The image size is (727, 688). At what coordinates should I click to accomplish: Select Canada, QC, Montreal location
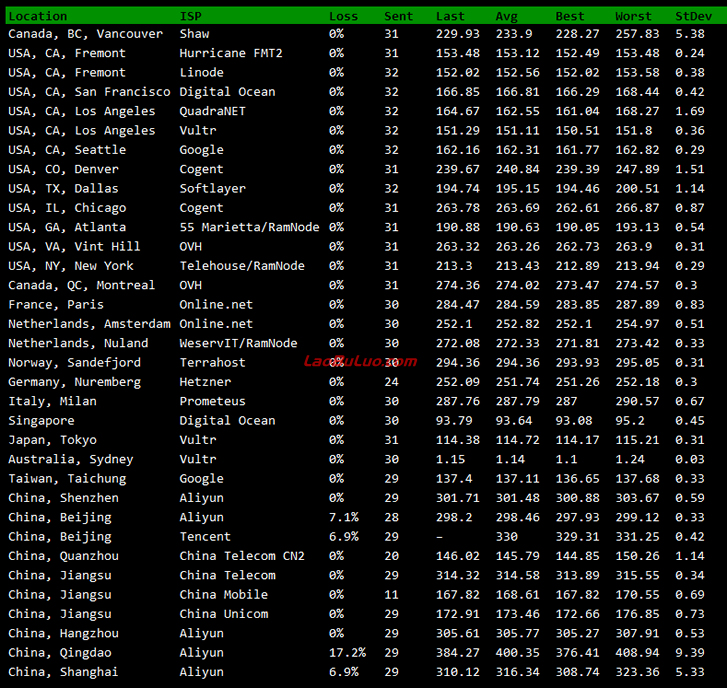coord(82,285)
